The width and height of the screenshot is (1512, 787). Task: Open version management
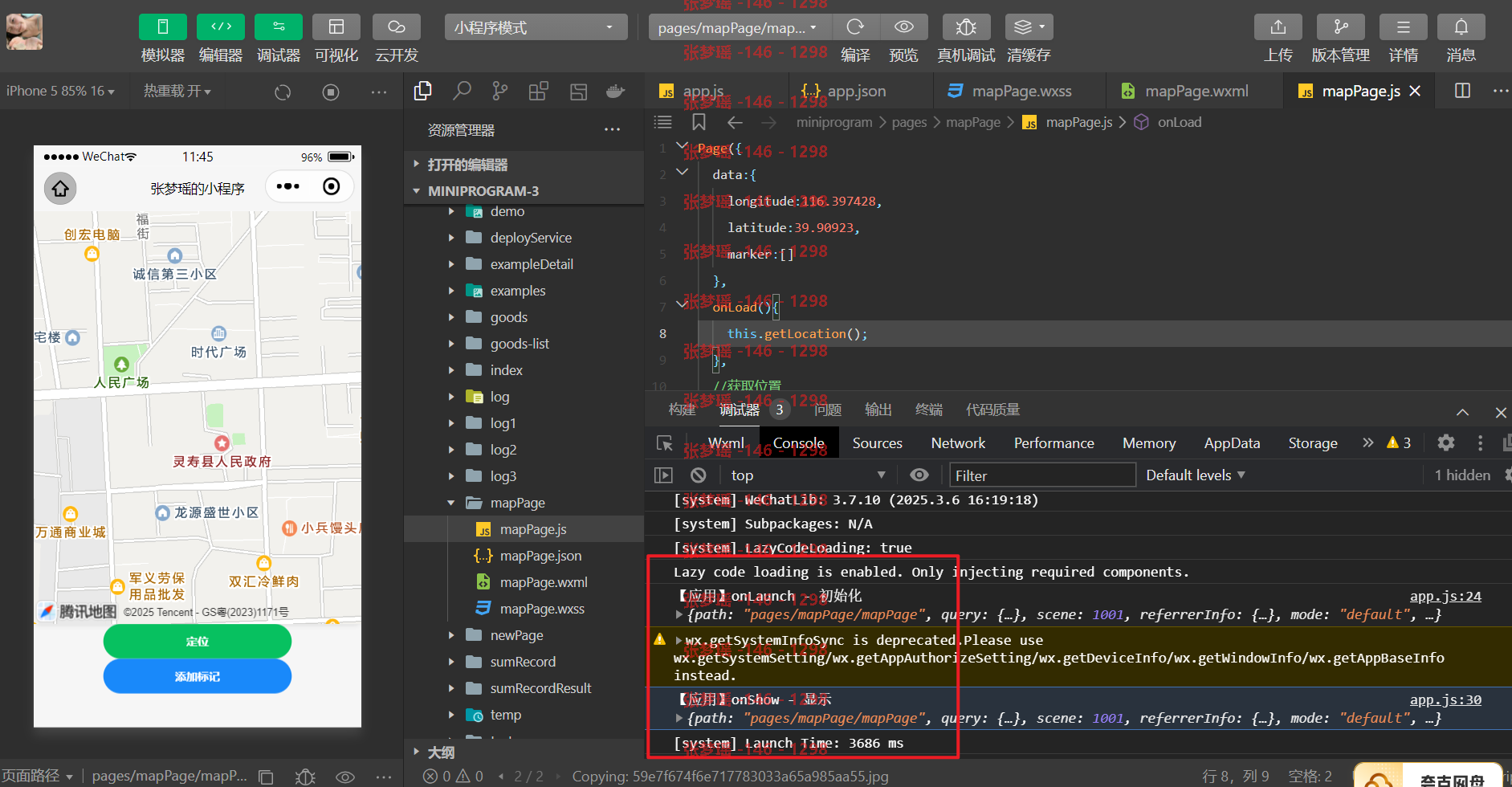pyautogui.click(x=1341, y=27)
